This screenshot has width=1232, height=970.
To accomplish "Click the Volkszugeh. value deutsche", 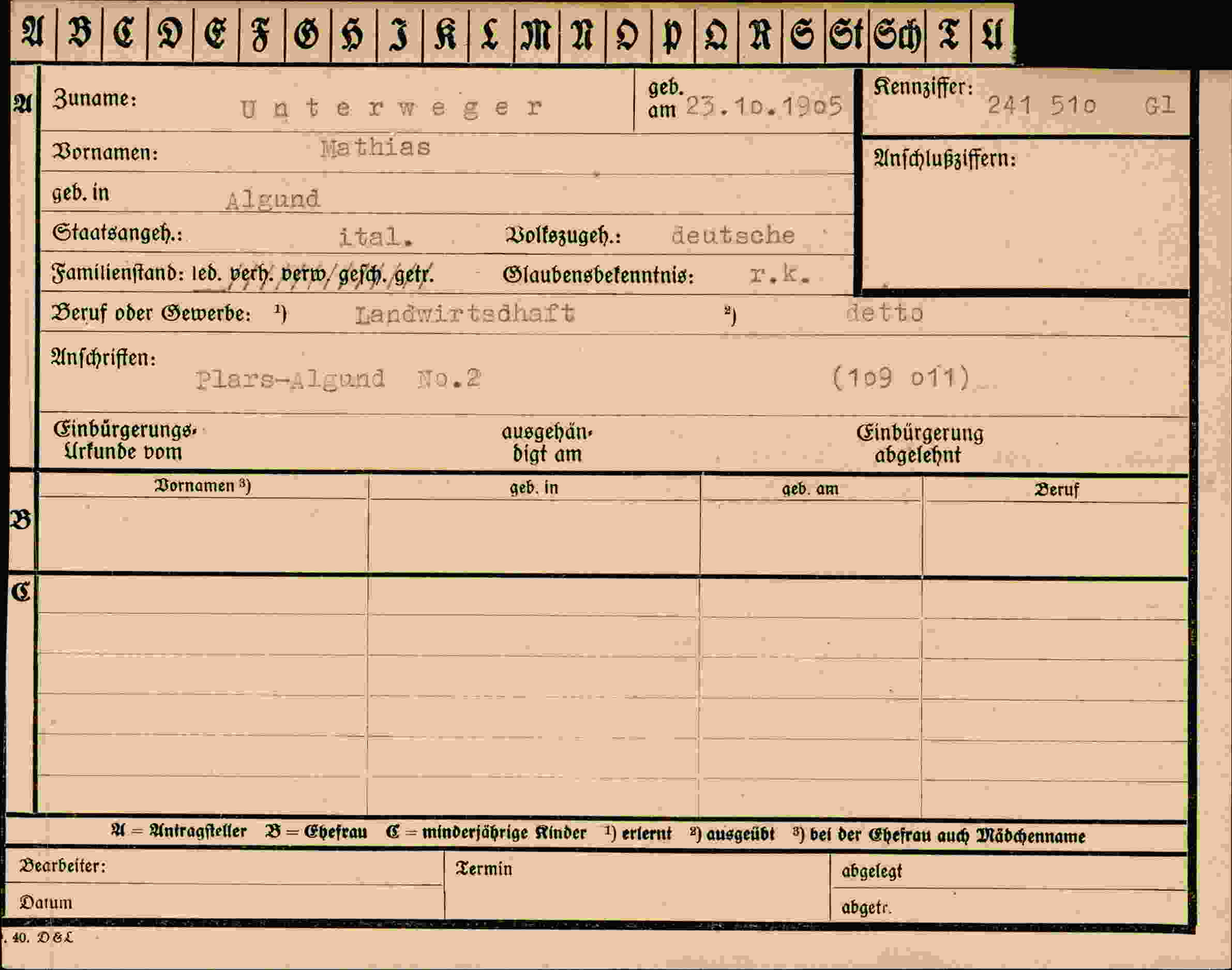I will click(733, 235).
